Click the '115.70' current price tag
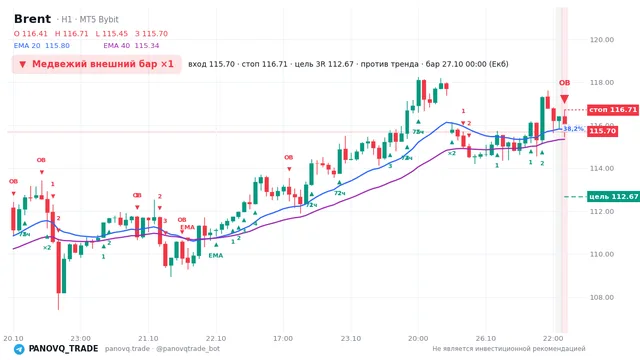Image resolution: width=640 pixels, height=360 pixels. [602, 131]
